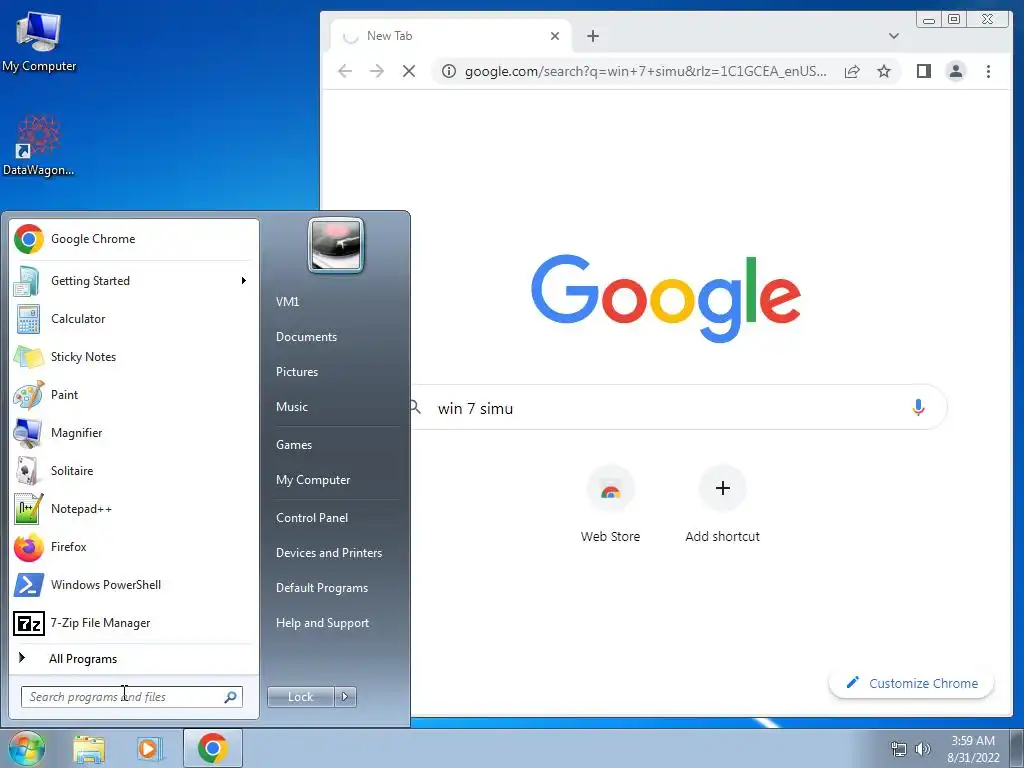1024x768 pixels.
Task: Close the New Tab tab
Action: (x=554, y=36)
